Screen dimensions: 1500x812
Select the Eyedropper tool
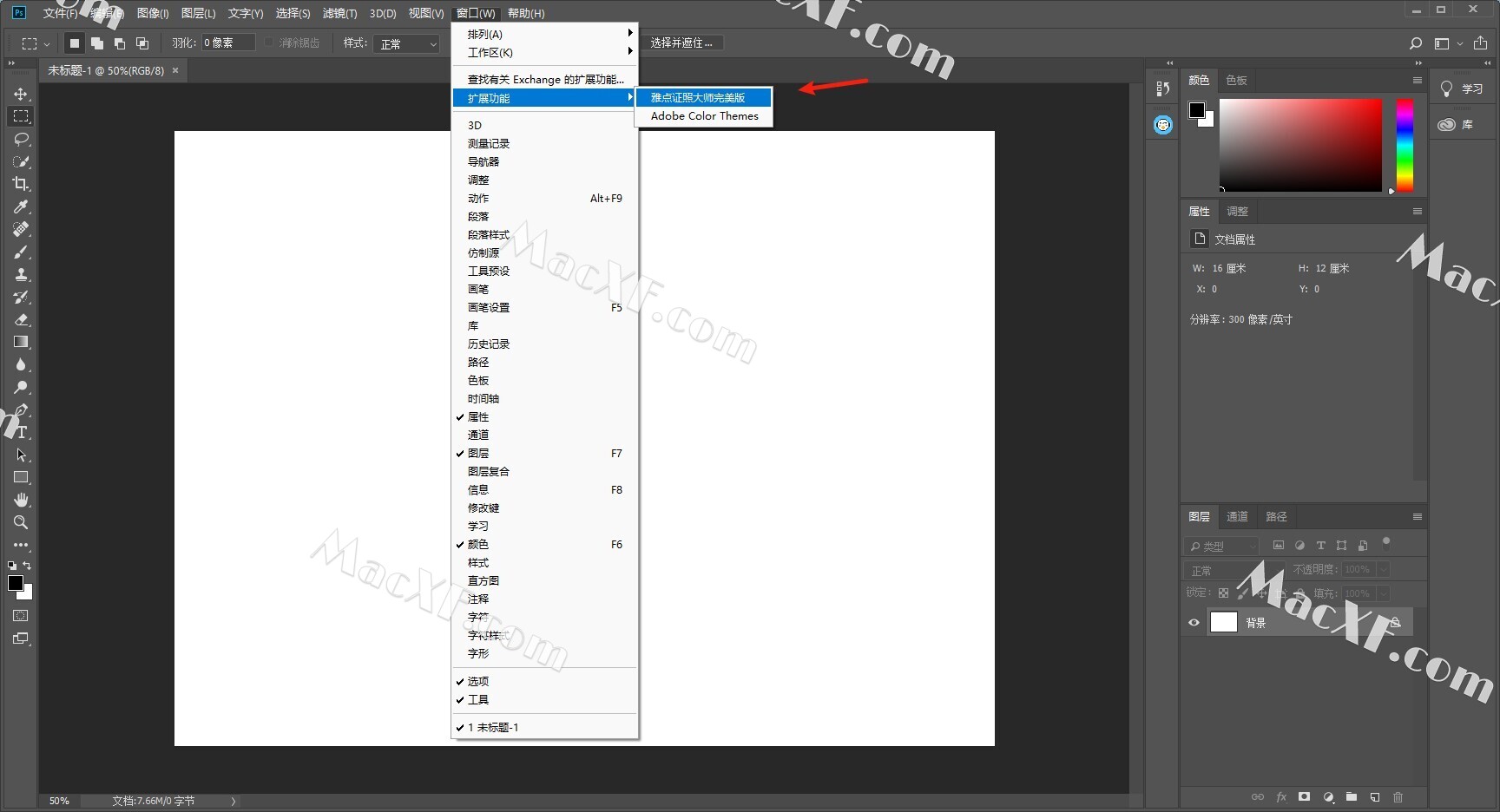21,206
